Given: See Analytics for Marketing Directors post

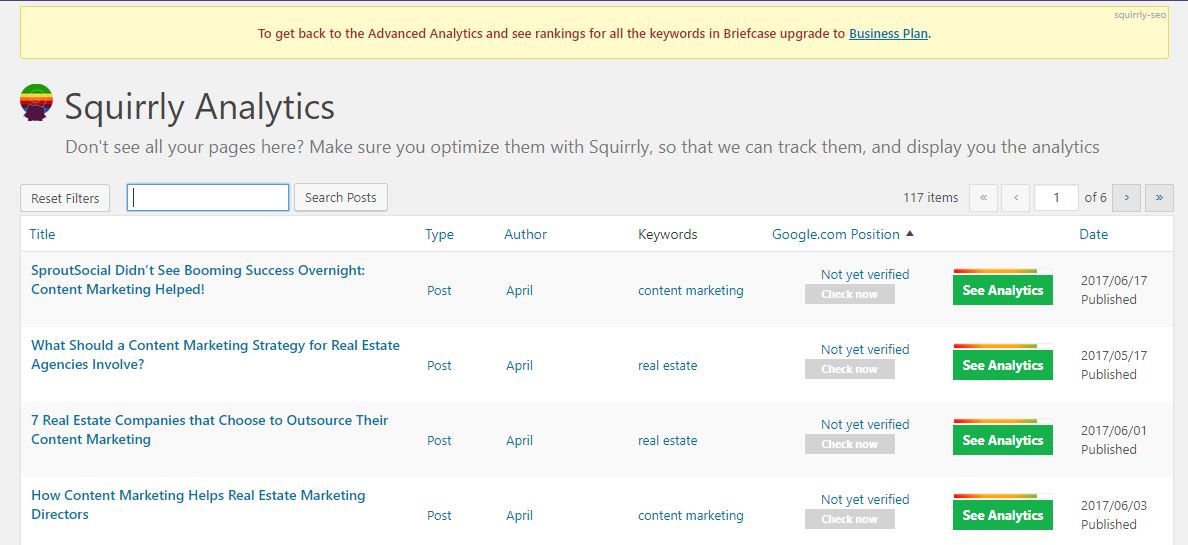Looking at the screenshot, I should 1002,515.
